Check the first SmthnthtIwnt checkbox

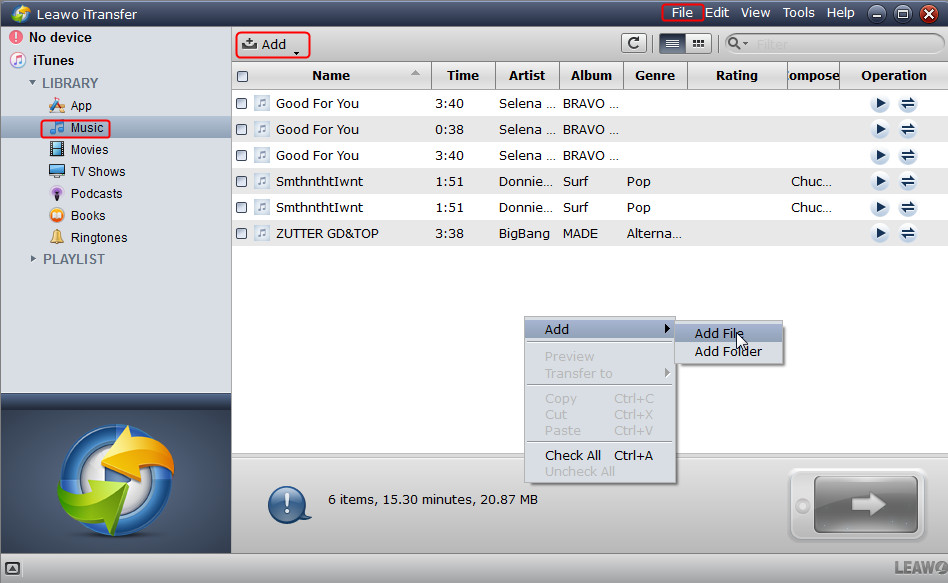point(241,181)
